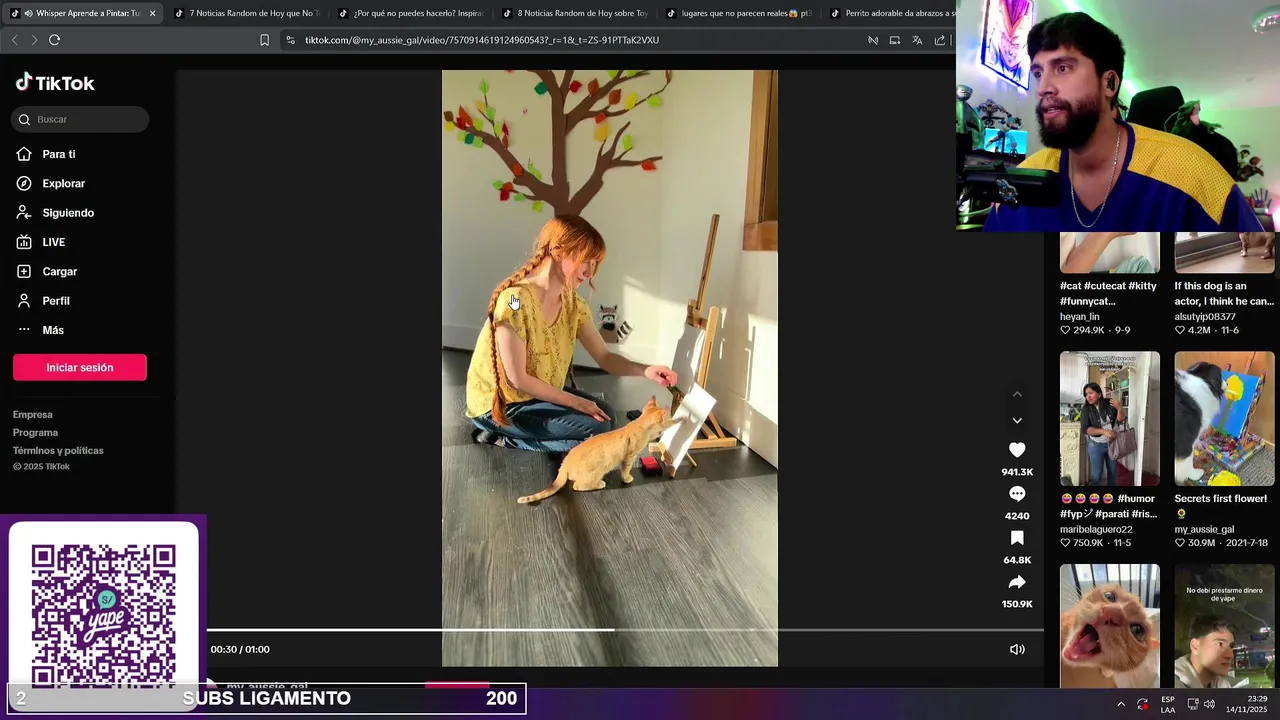1280x720 pixels.
Task: Click the N-shaped icon in address bar
Action: [873, 40]
